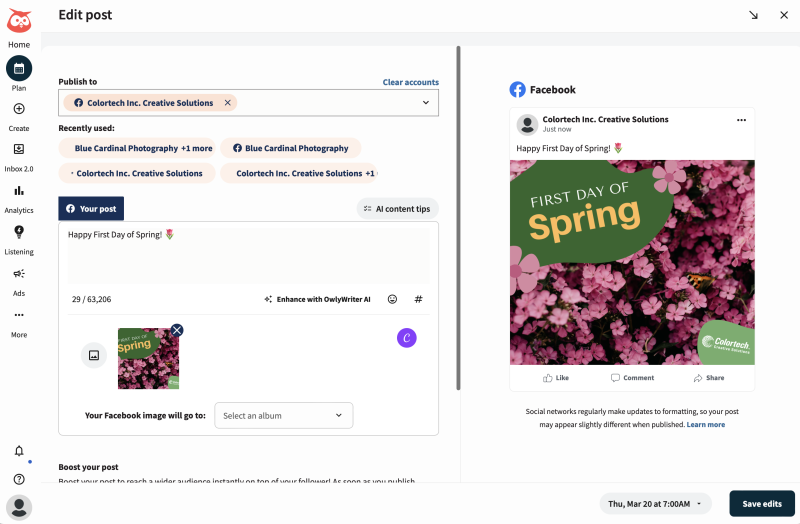Click the Boost your post heading
This screenshot has width=800, height=524.
[88, 467]
